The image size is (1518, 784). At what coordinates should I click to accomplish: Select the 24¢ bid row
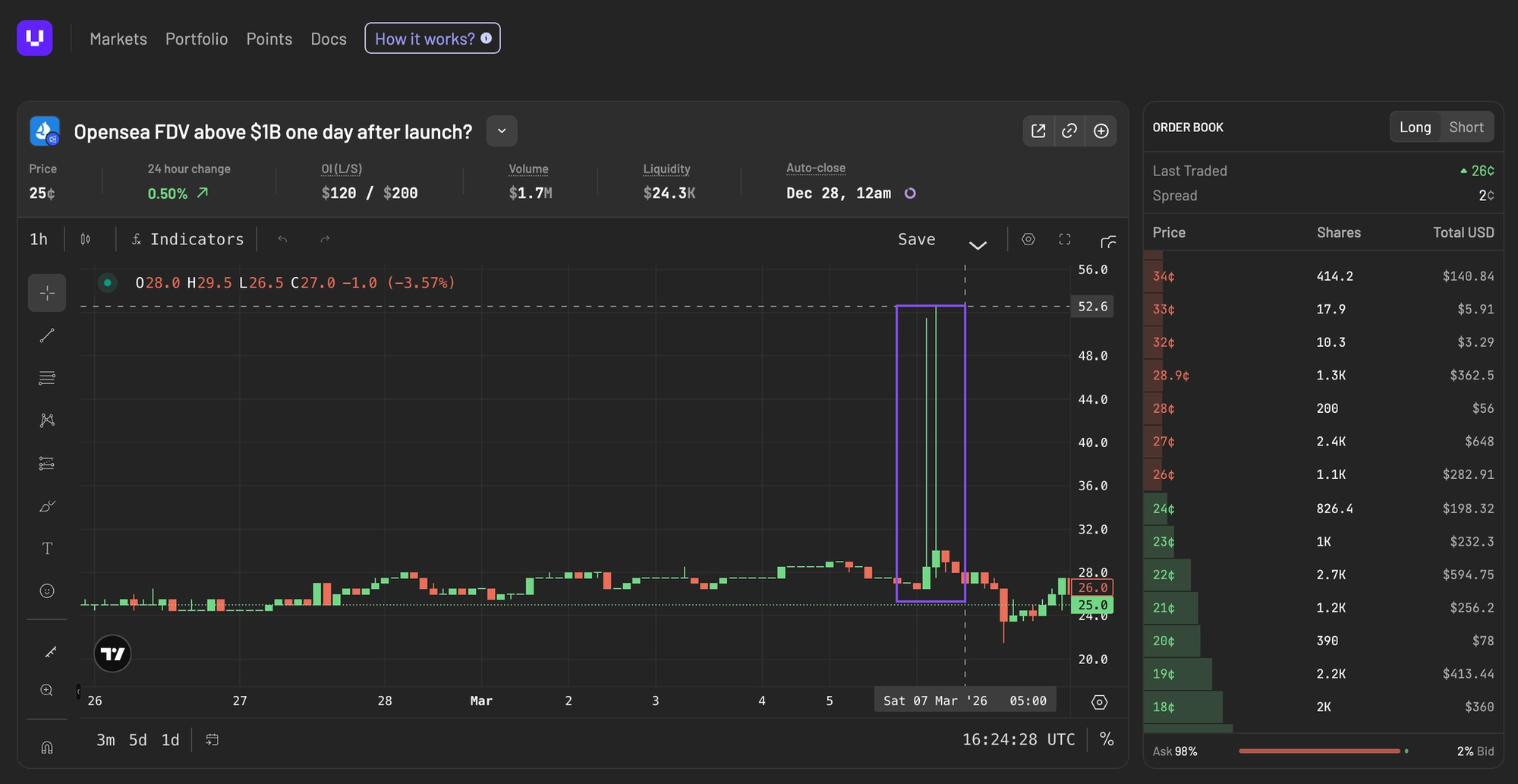[1323, 508]
